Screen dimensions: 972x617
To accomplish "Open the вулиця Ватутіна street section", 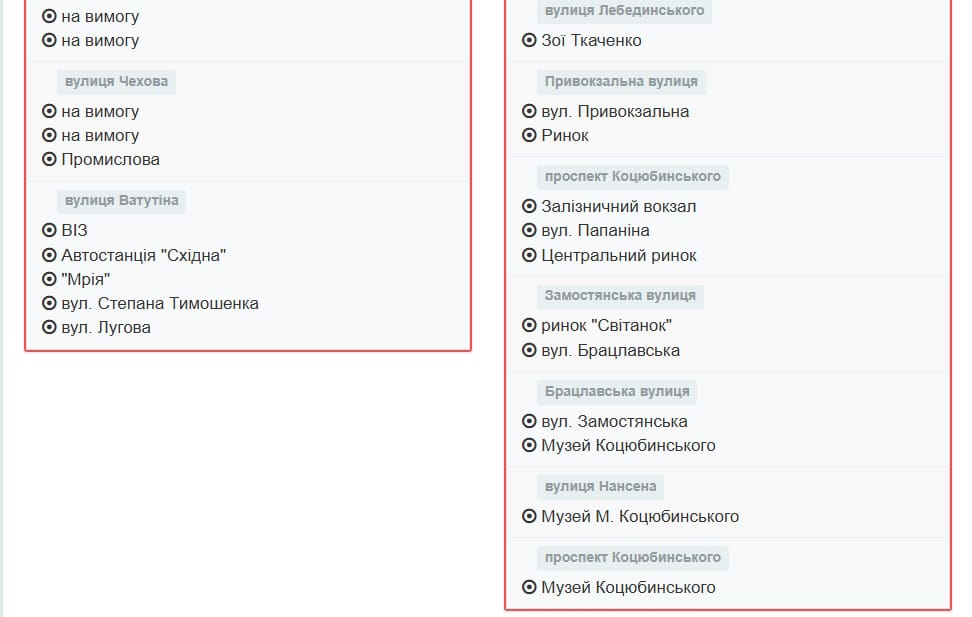I will coord(123,200).
